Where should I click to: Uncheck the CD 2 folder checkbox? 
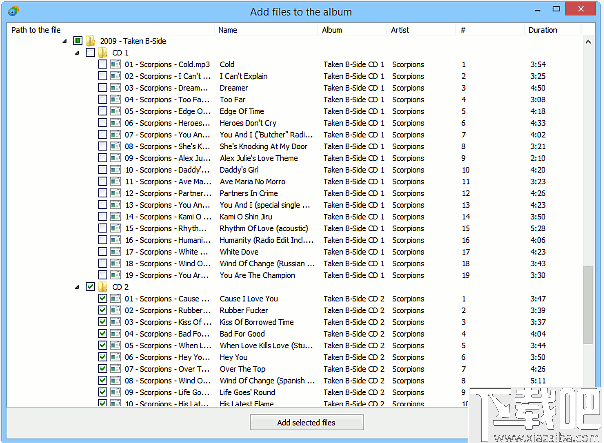click(90, 287)
